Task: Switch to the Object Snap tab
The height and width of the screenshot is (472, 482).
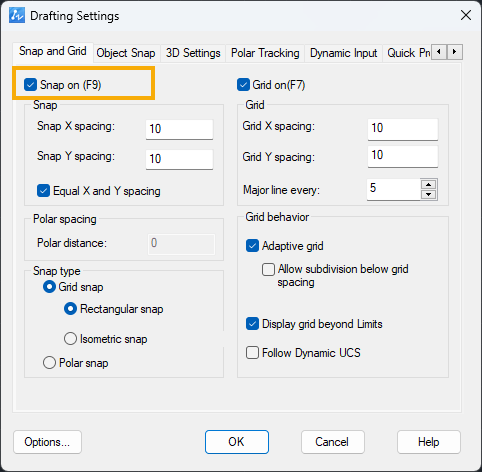Action: pos(126,53)
